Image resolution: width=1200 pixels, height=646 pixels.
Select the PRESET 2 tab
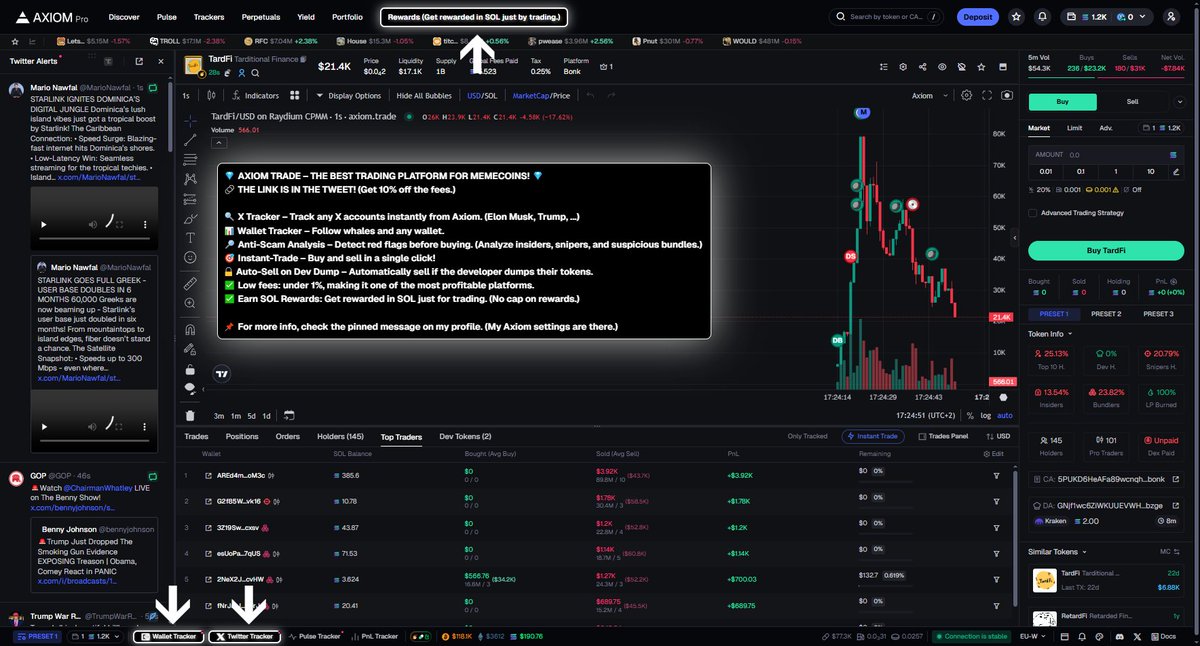coord(1106,314)
